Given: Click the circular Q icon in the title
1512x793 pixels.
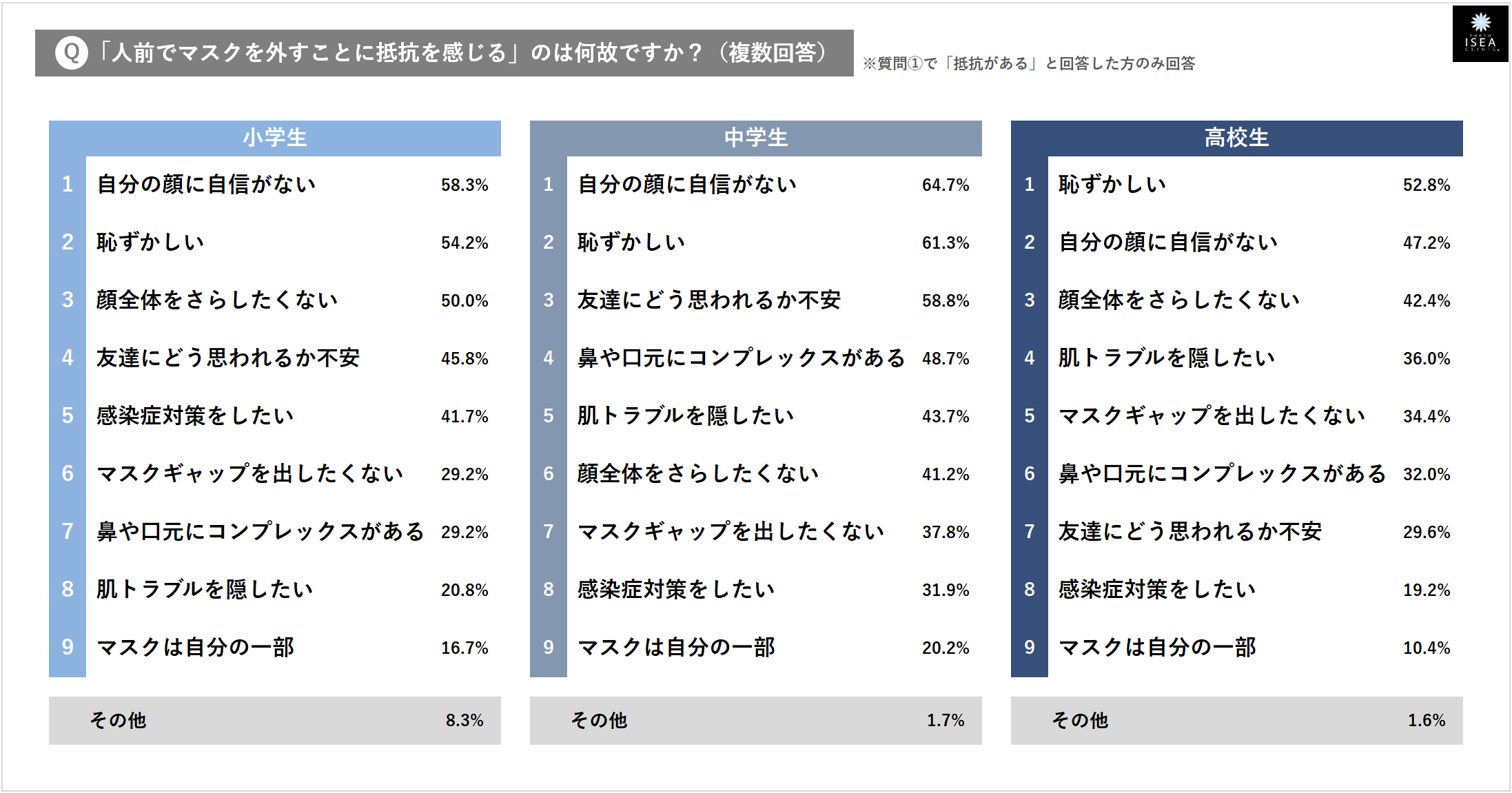Looking at the screenshot, I should click(72, 53).
